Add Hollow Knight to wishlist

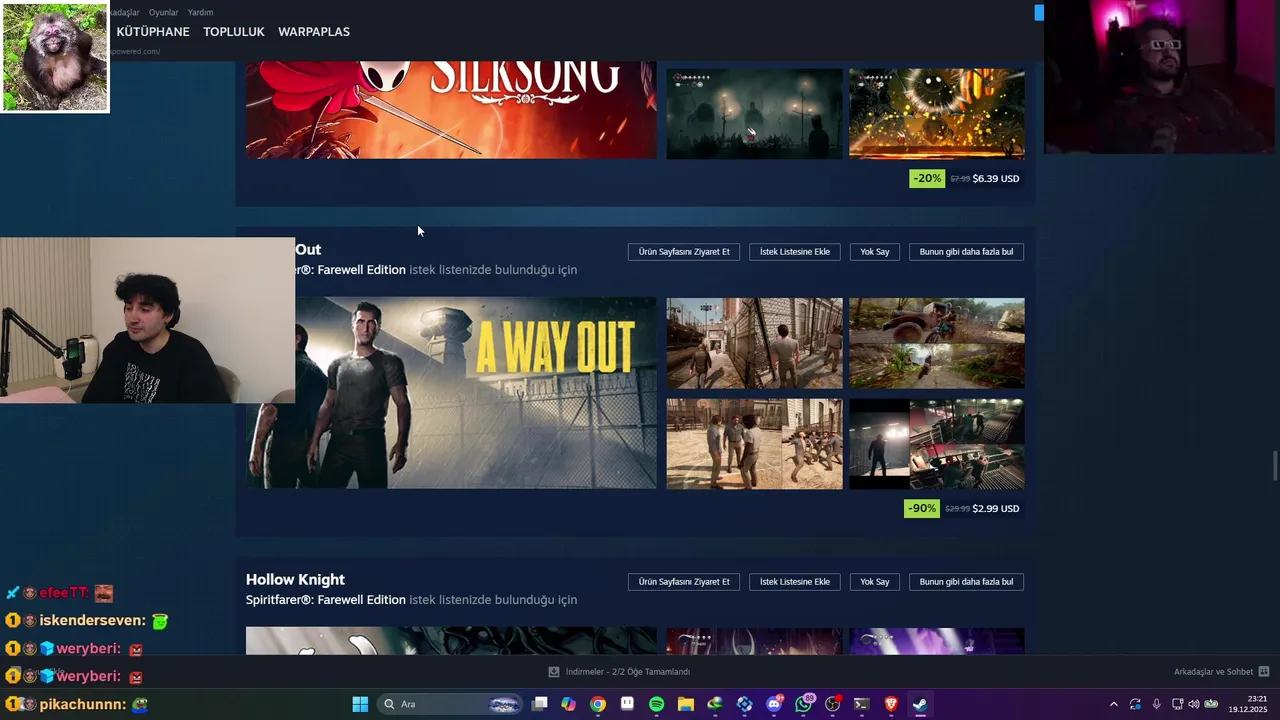point(795,582)
